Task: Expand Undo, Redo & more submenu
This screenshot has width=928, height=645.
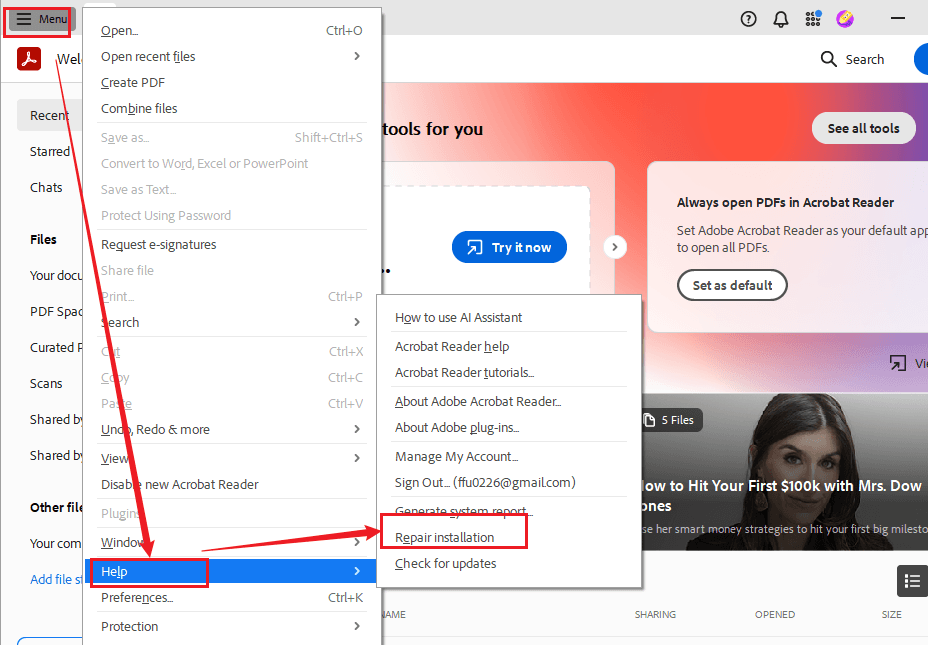Action: (x=356, y=430)
